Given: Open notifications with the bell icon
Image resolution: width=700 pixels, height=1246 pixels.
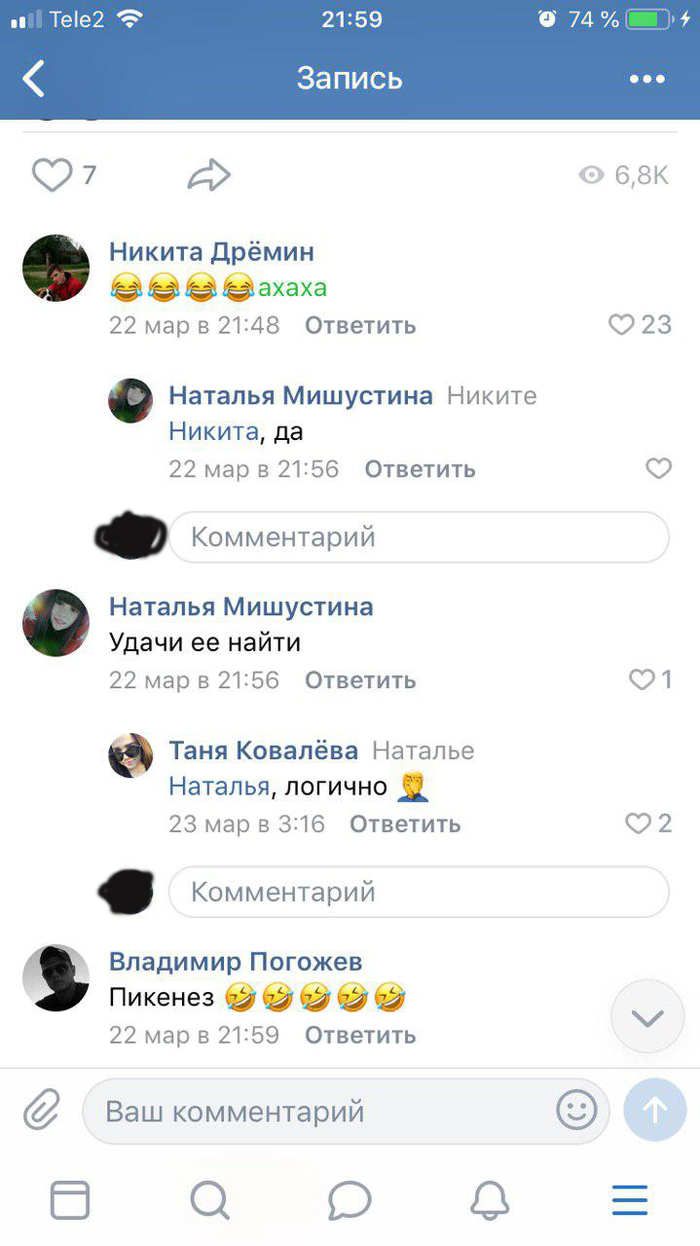Looking at the screenshot, I should [x=490, y=1199].
